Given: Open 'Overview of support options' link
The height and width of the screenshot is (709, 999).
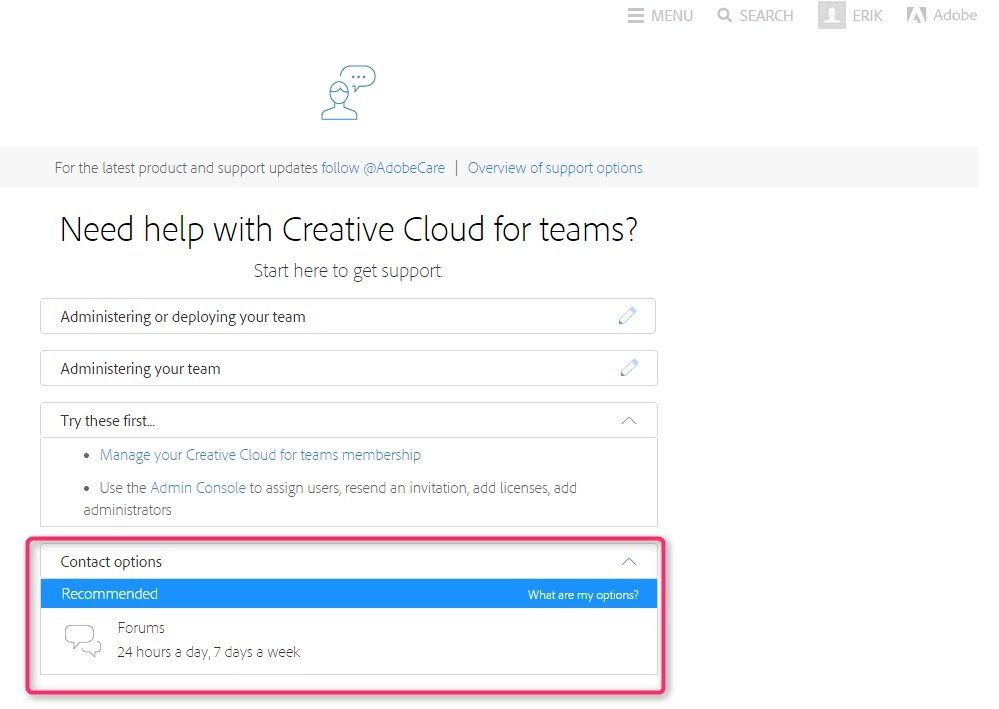Looking at the screenshot, I should point(555,168).
